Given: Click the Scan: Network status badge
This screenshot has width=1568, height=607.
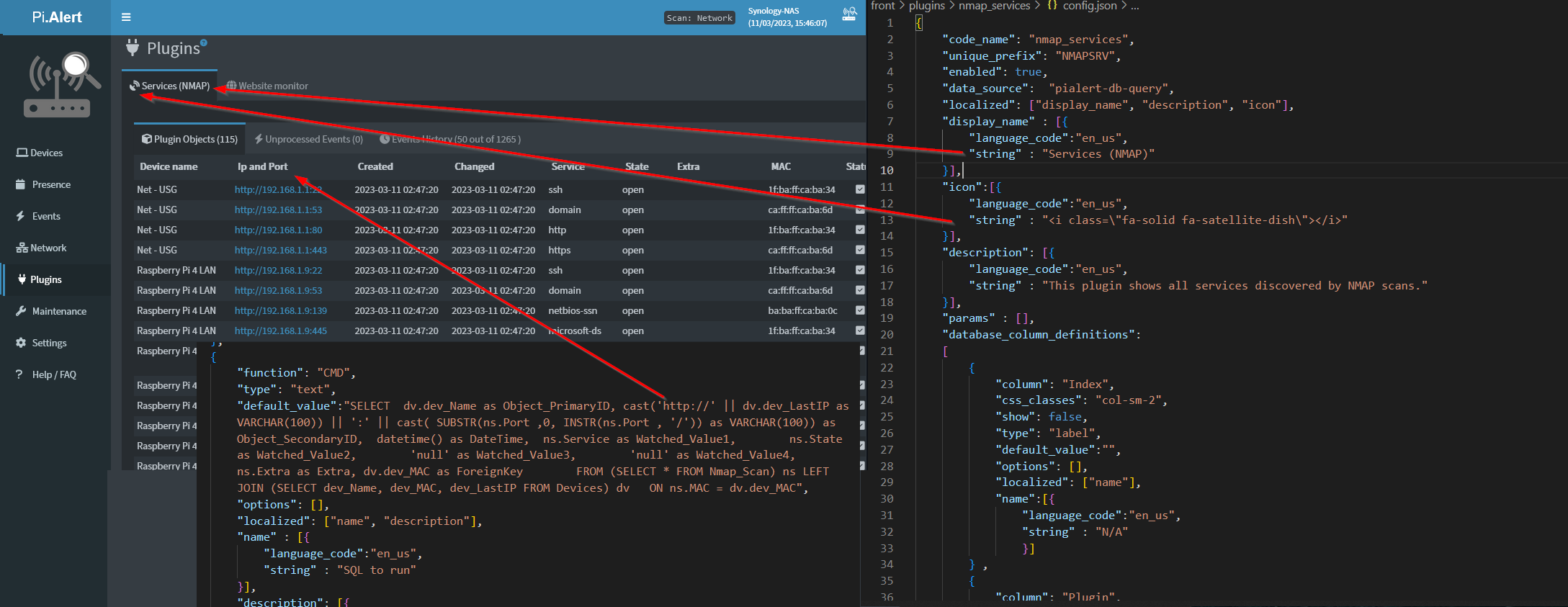Looking at the screenshot, I should pos(699,18).
